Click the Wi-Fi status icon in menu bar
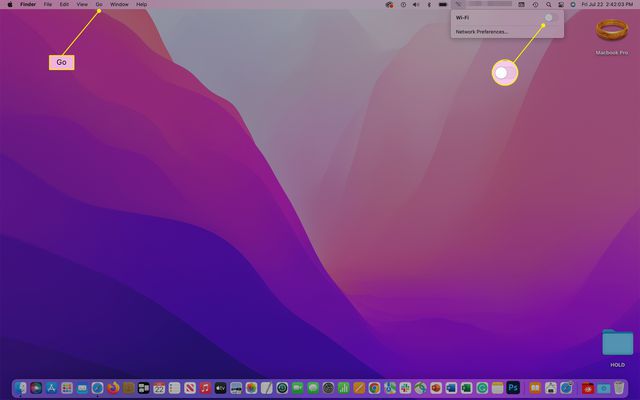Screen dimensions: 640x400 click(x=458, y=5)
